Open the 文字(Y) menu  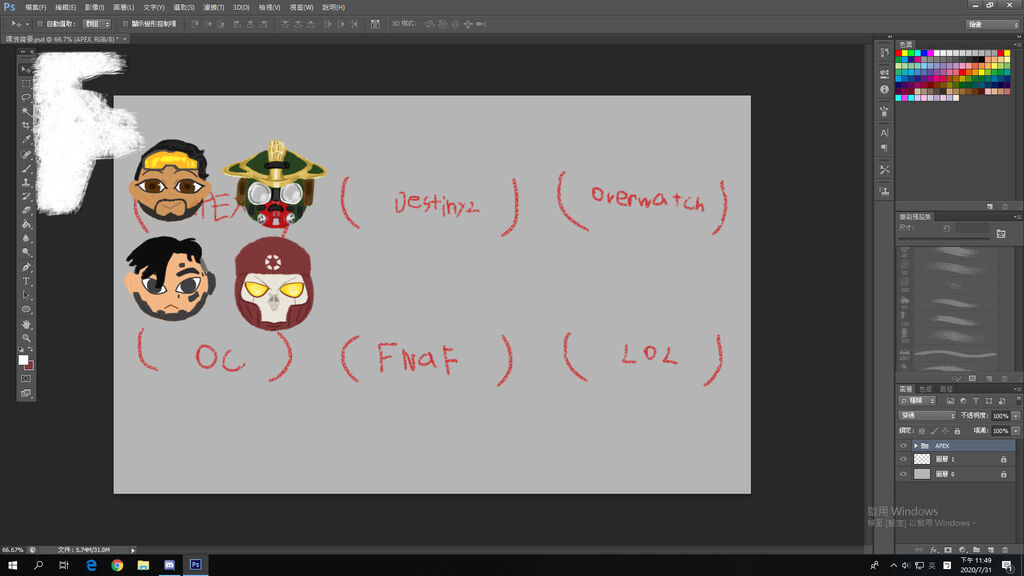[153, 7]
